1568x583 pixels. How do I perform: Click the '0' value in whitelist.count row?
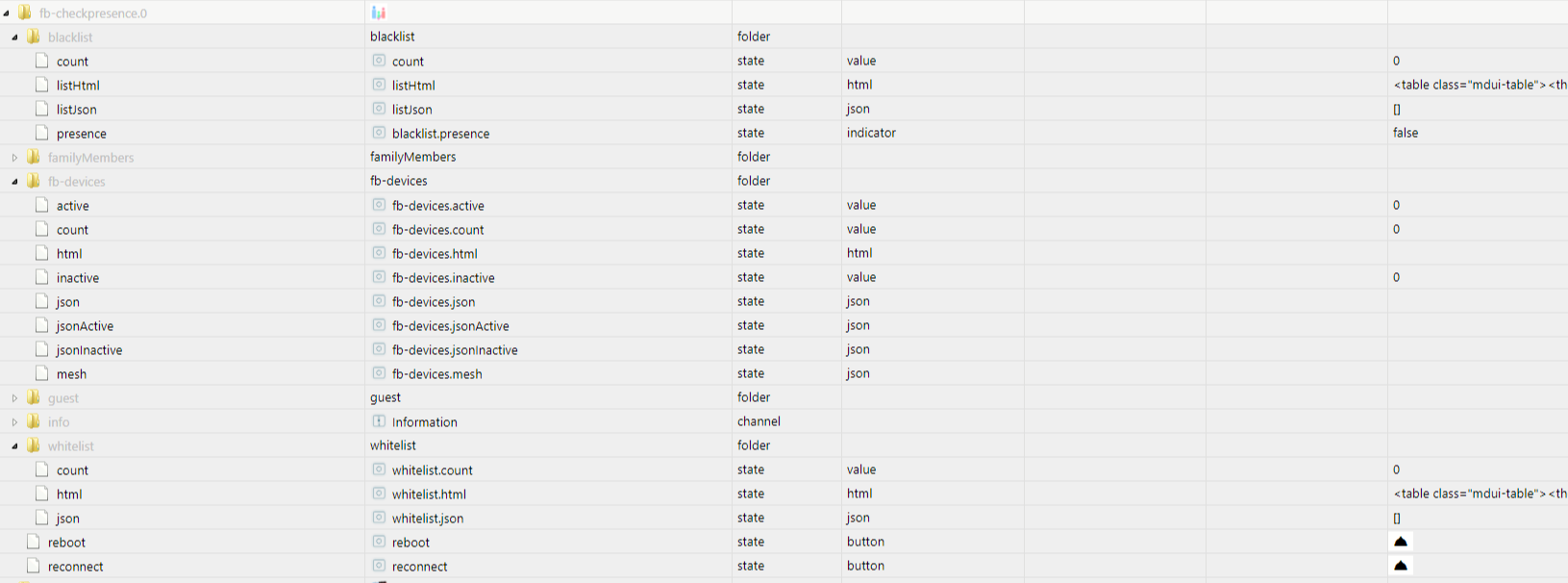[1396, 469]
